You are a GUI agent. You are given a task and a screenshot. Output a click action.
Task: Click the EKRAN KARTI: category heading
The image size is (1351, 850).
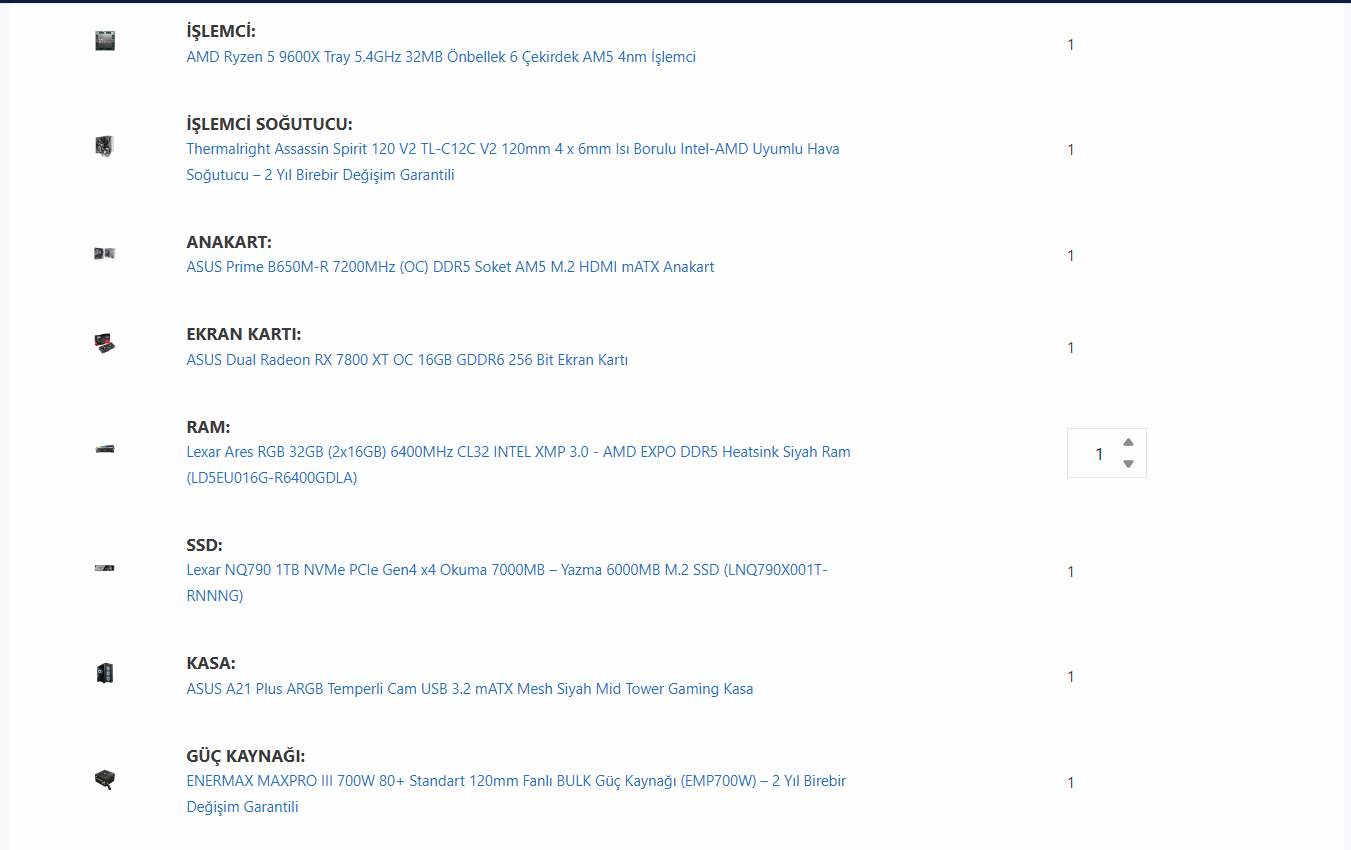point(244,334)
